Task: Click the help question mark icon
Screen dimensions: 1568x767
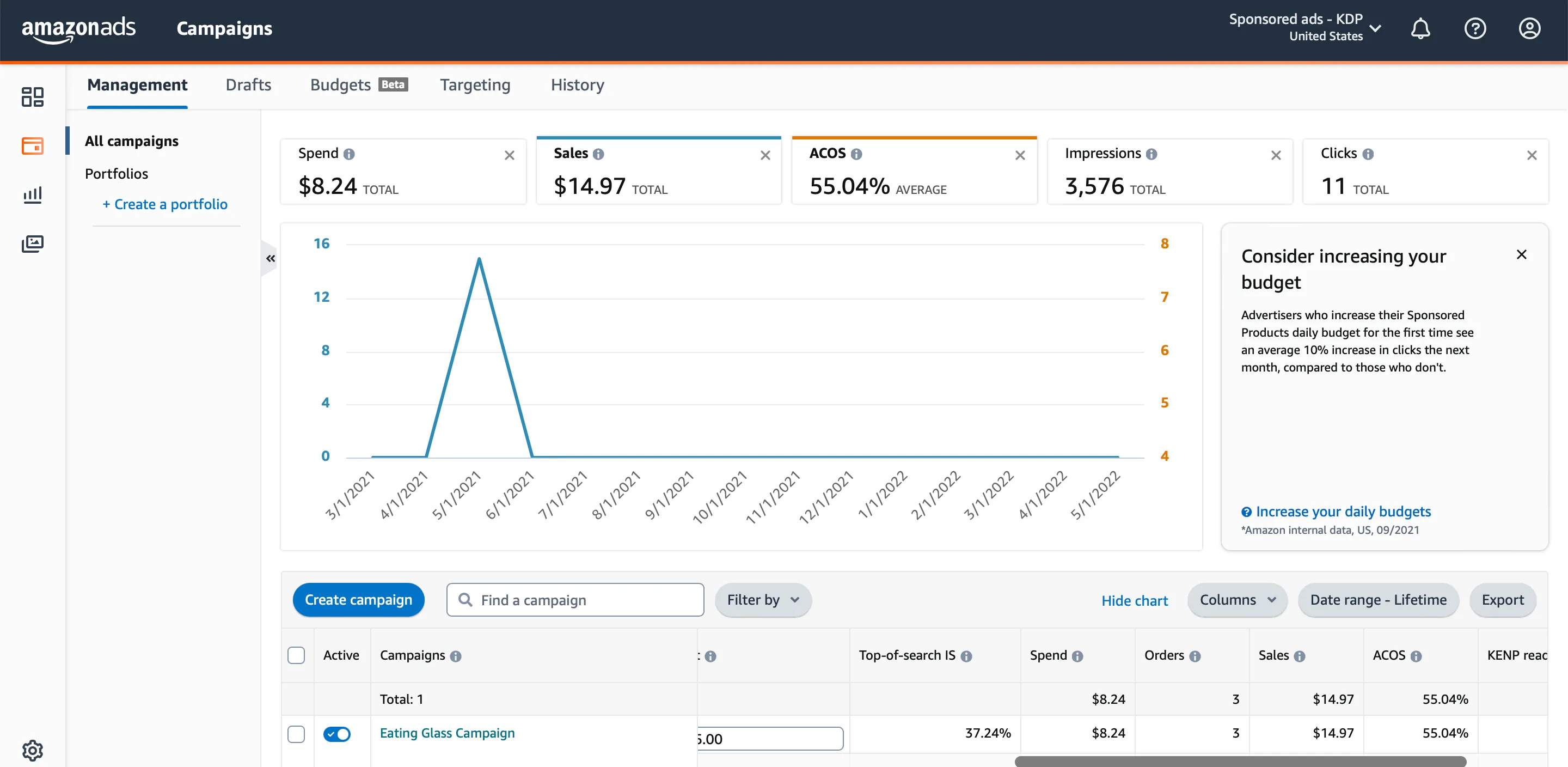Action: point(1474,29)
